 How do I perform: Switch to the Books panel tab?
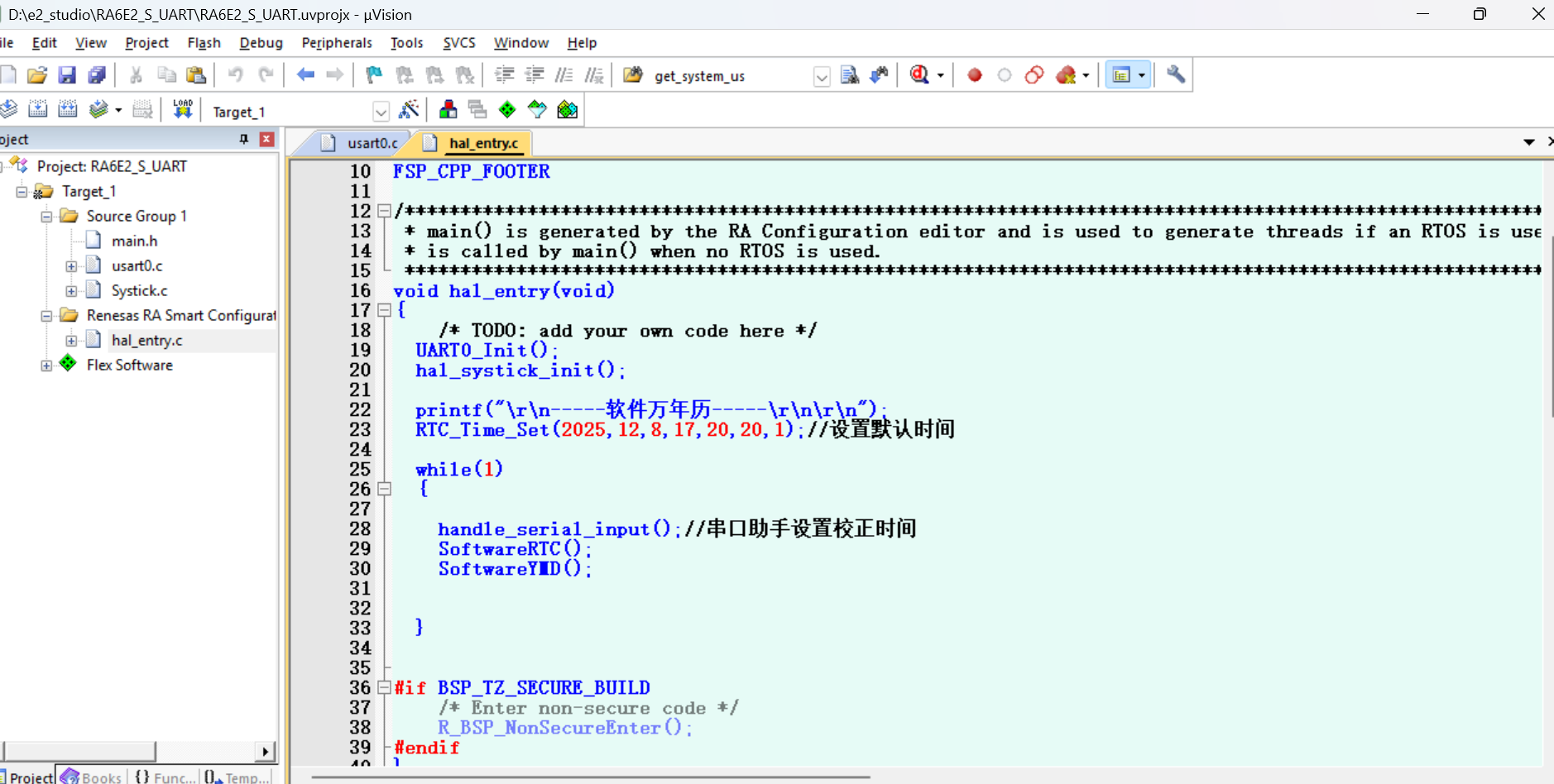(x=92, y=777)
